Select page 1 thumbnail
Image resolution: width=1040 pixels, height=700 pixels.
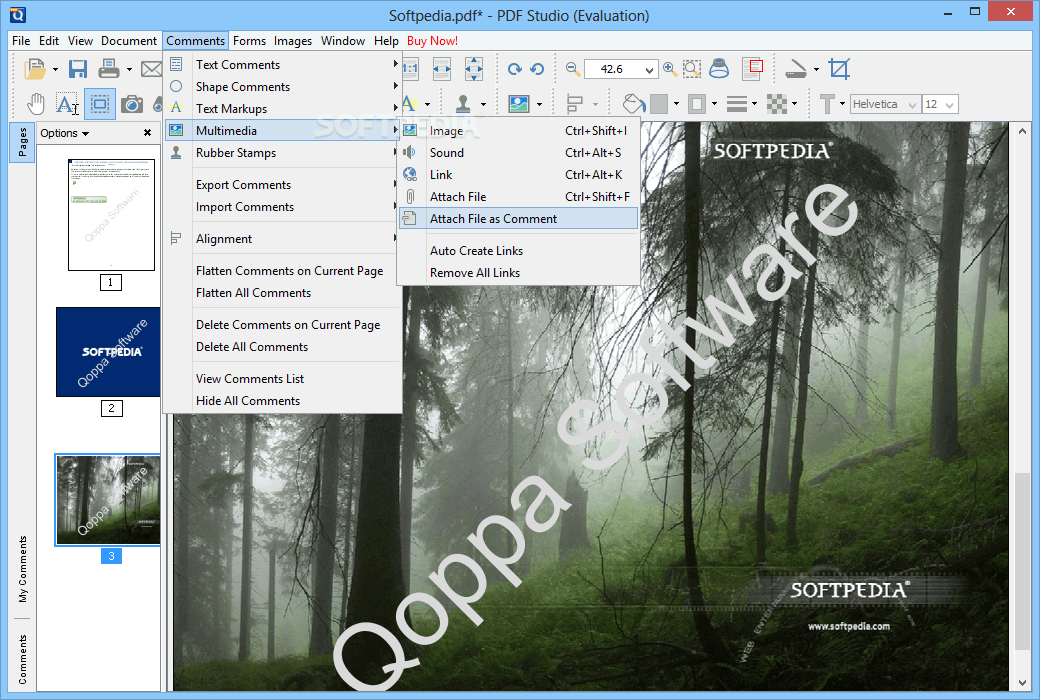click(111, 214)
